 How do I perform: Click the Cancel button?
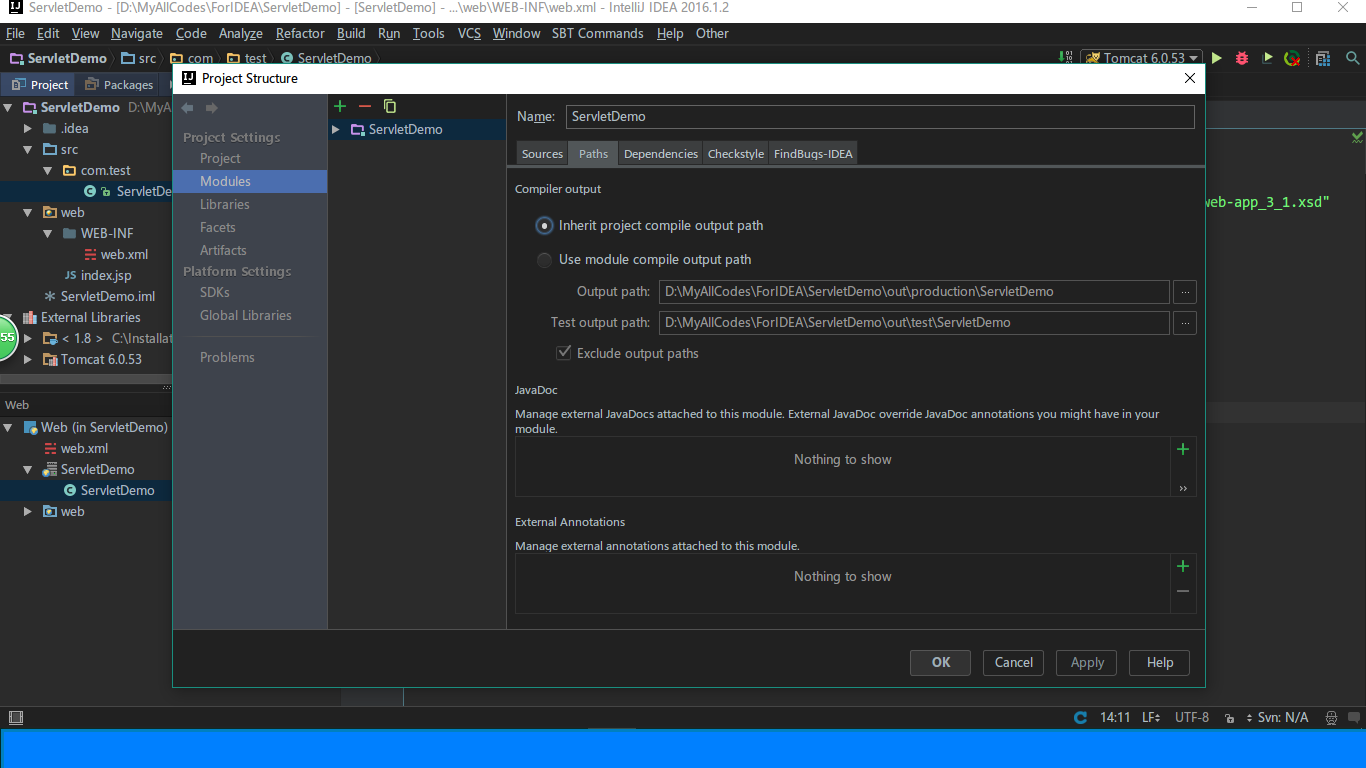point(1013,662)
